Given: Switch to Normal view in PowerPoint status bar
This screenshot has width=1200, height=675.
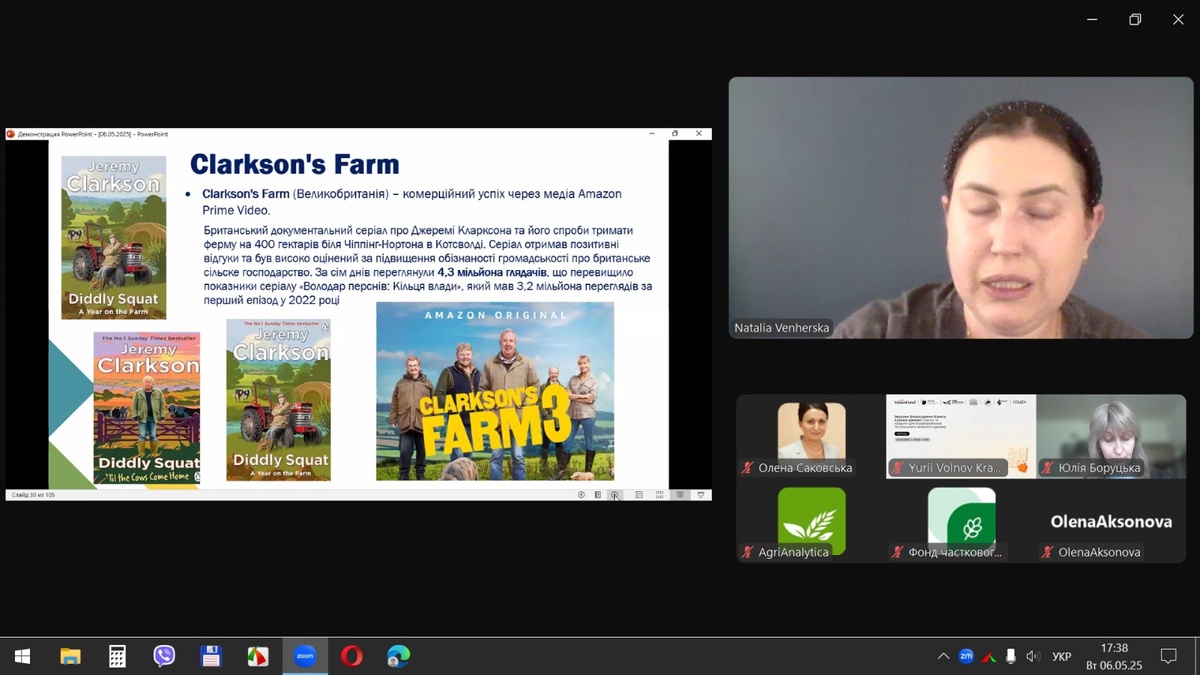Looking at the screenshot, I should pos(639,495).
